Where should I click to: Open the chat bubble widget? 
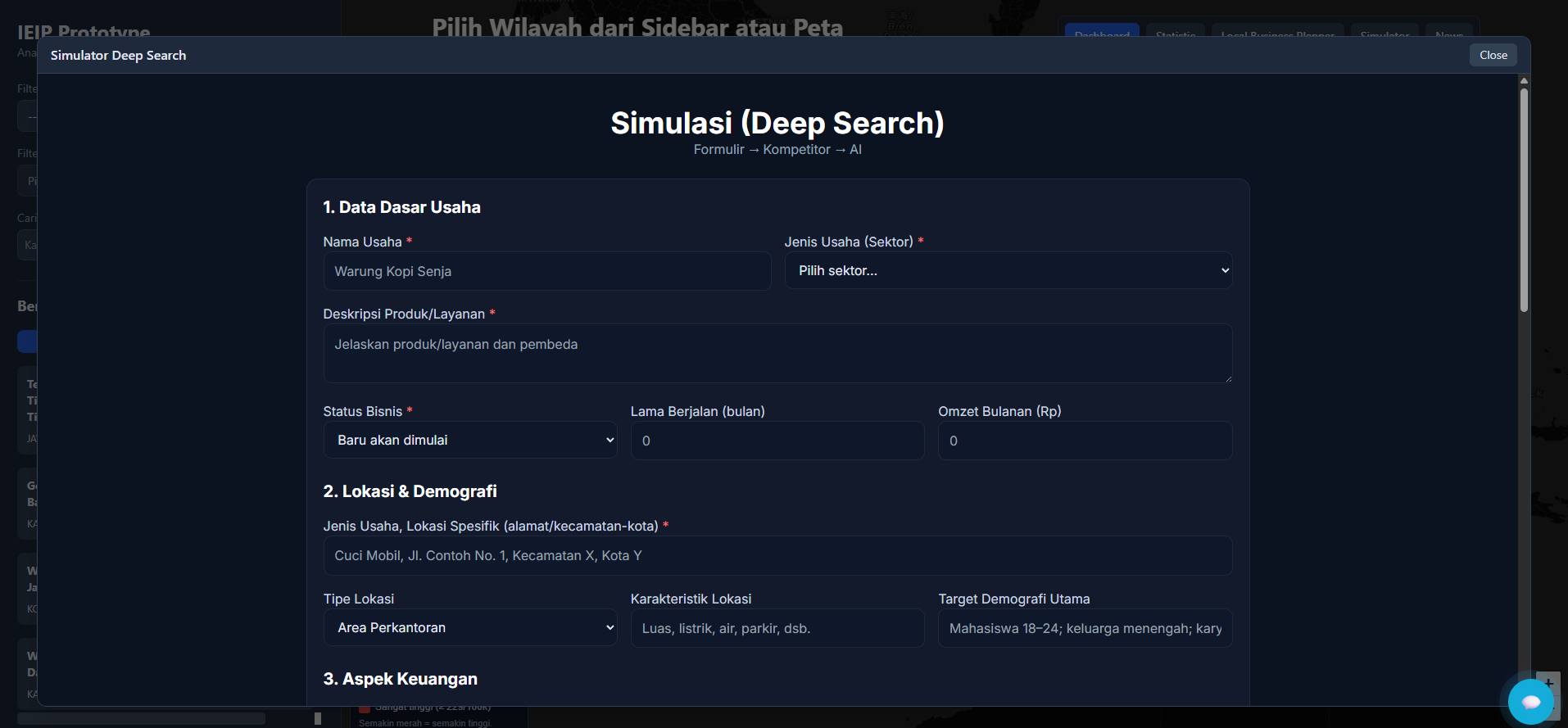click(1530, 702)
